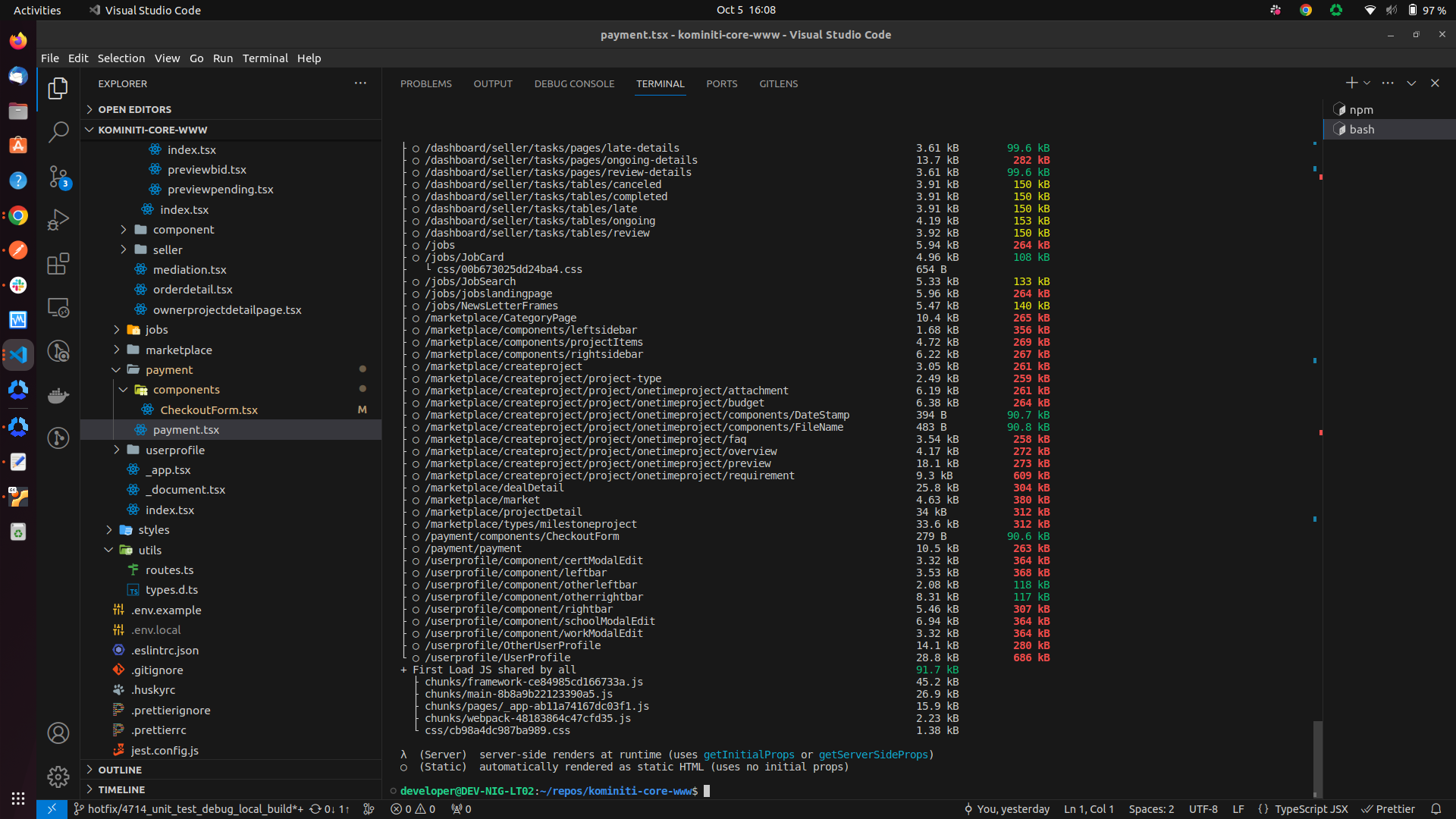Open Run and Debug view
Screen dimensions: 1456x819
tap(58, 220)
